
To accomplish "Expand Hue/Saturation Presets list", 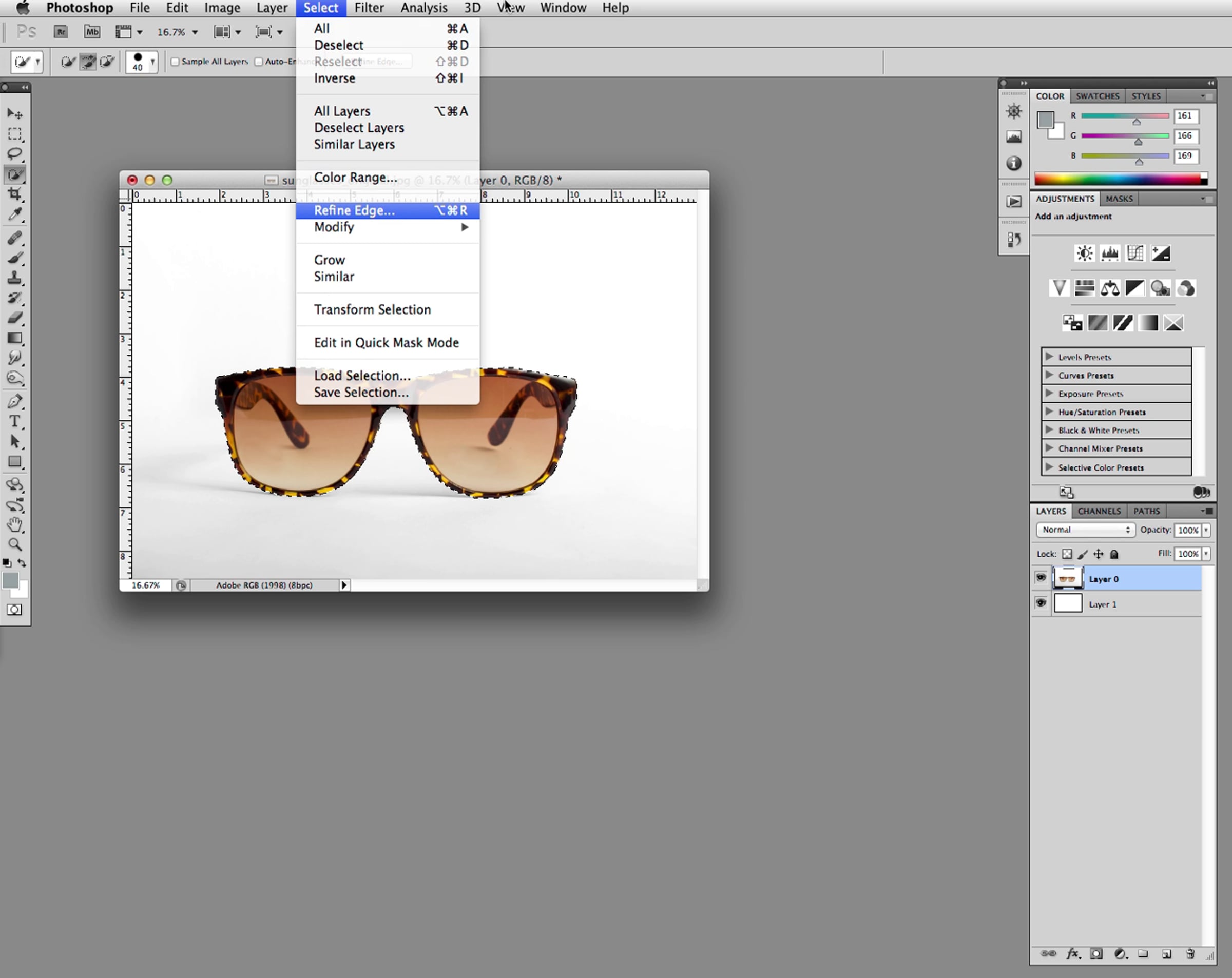I will [x=1049, y=412].
